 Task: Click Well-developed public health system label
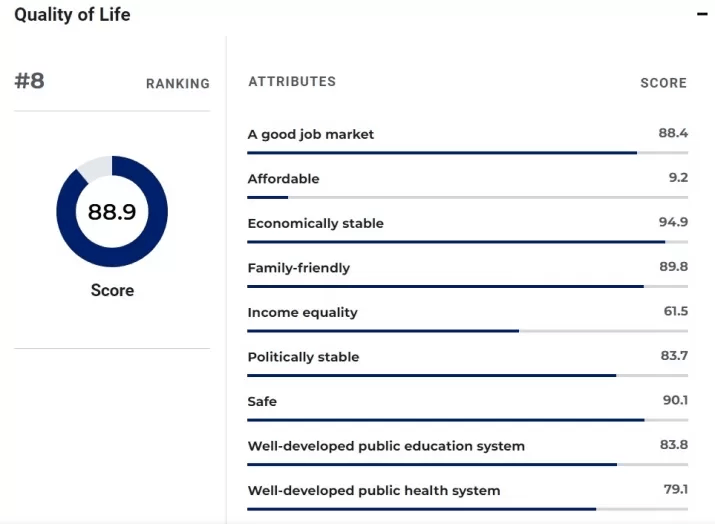tap(374, 490)
